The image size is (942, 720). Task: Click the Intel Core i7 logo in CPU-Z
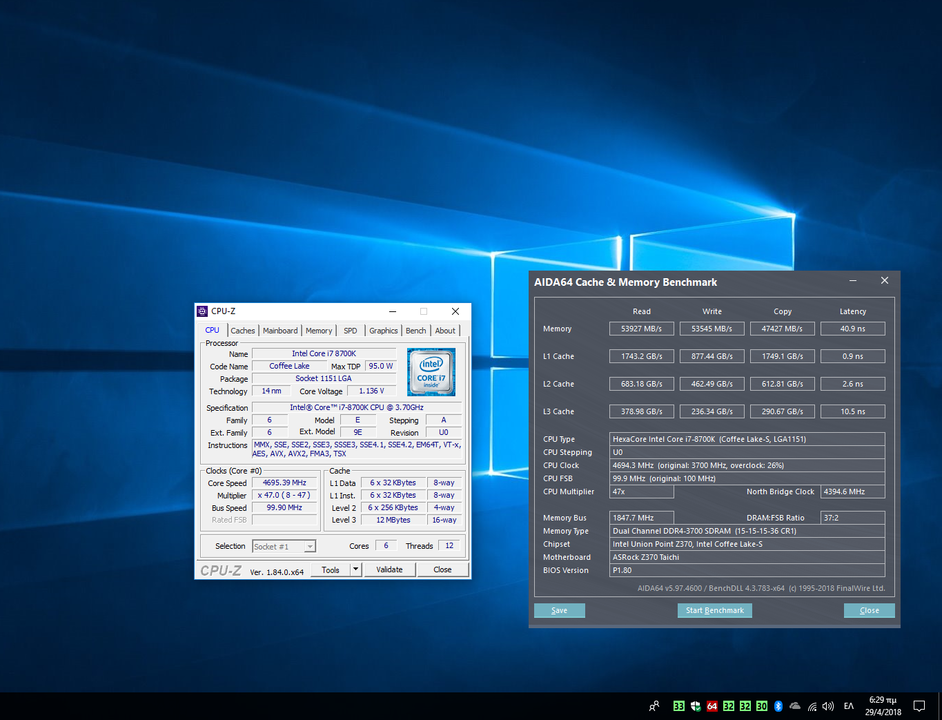431,372
